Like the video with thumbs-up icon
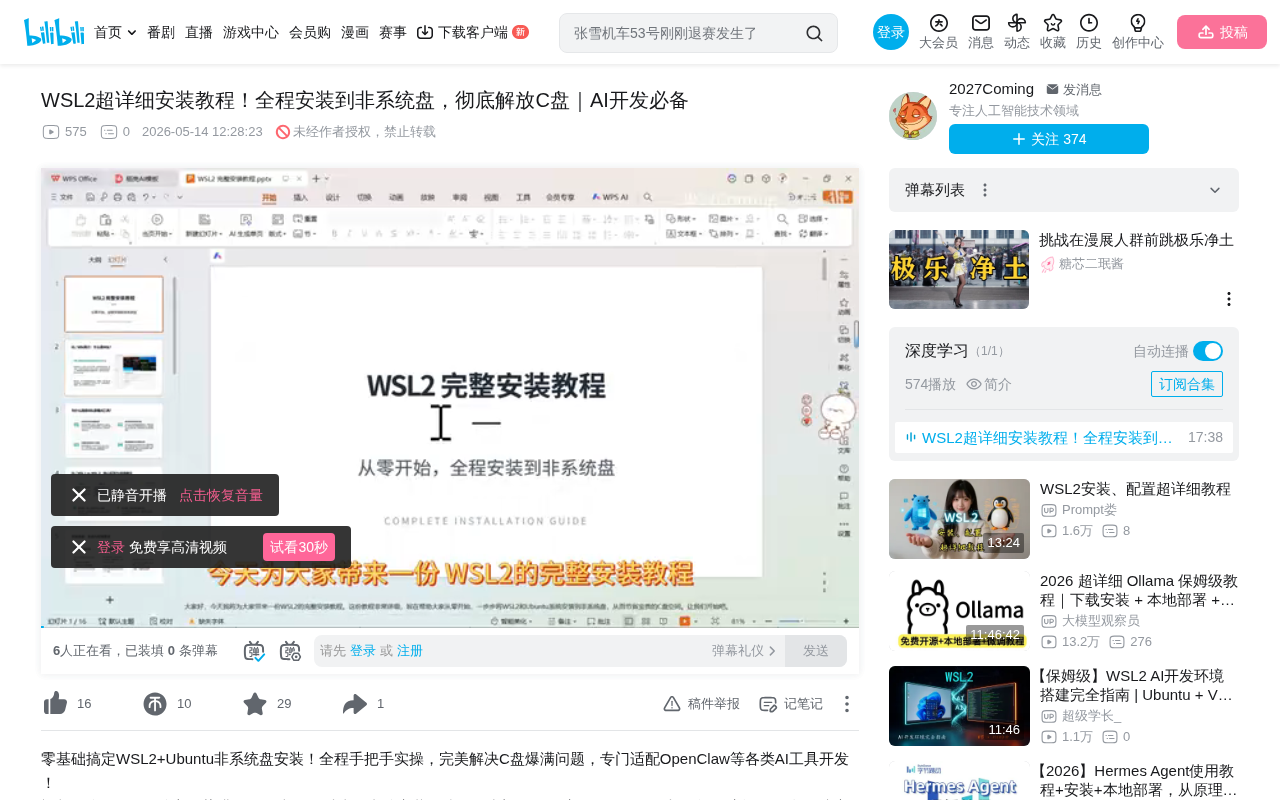 pyautogui.click(x=56, y=704)
